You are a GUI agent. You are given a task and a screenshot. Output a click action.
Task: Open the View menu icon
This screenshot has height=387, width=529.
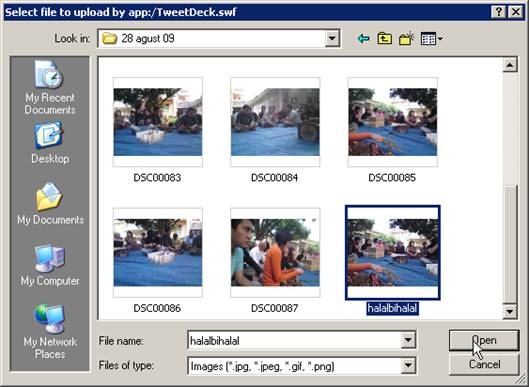[431, 39]
